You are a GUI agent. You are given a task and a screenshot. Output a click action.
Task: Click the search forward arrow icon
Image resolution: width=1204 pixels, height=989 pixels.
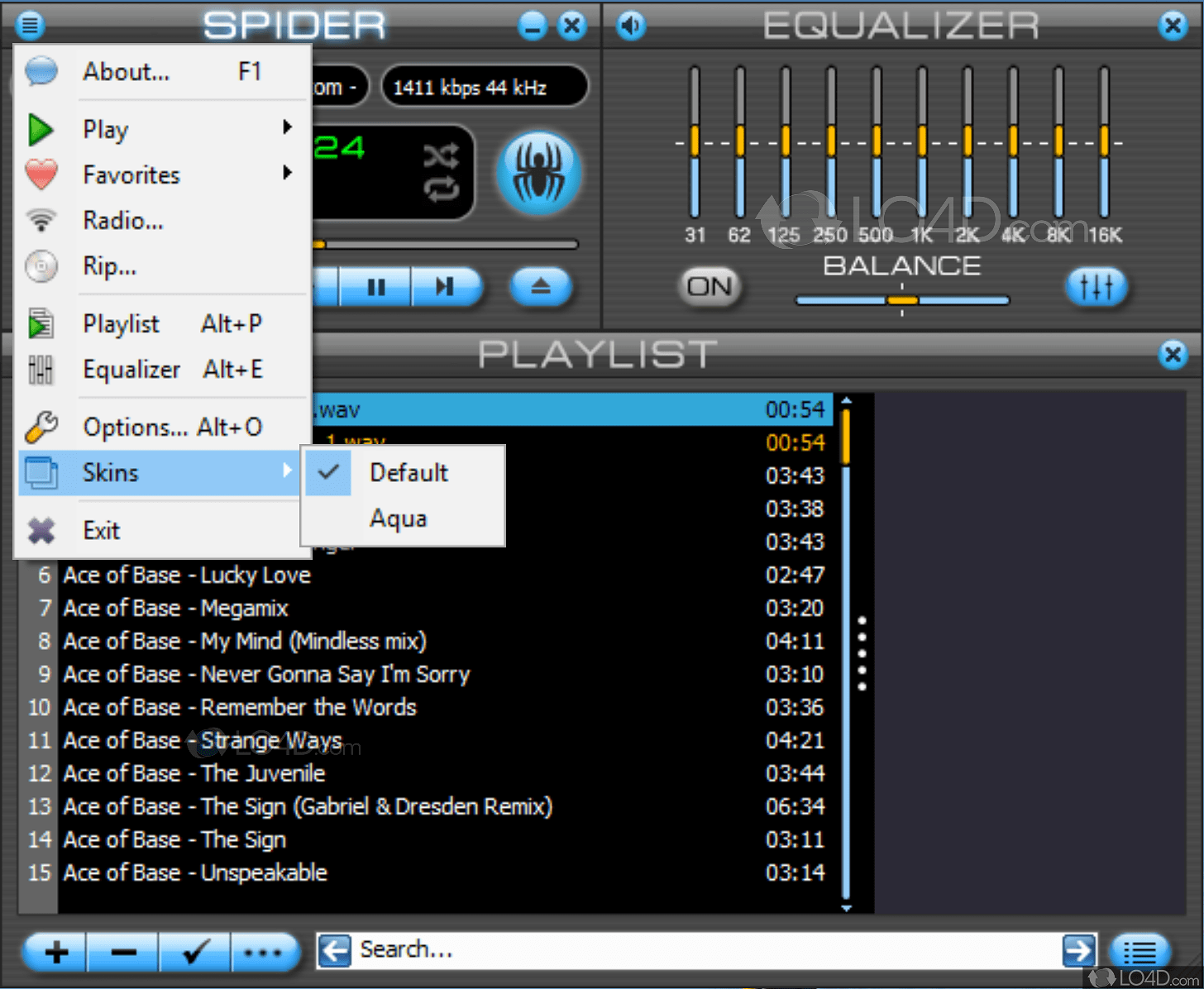[1079, 951]
